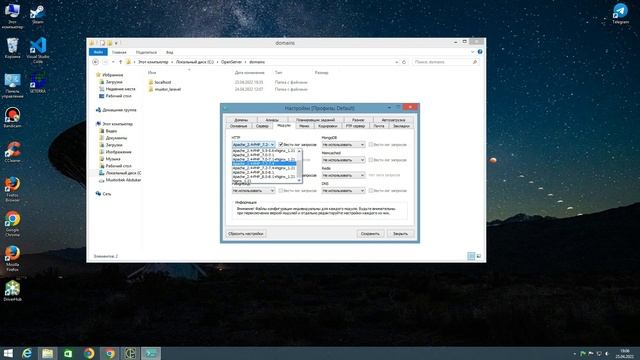Click the Закрыть button
640x360 pixels.
[400, 233]
